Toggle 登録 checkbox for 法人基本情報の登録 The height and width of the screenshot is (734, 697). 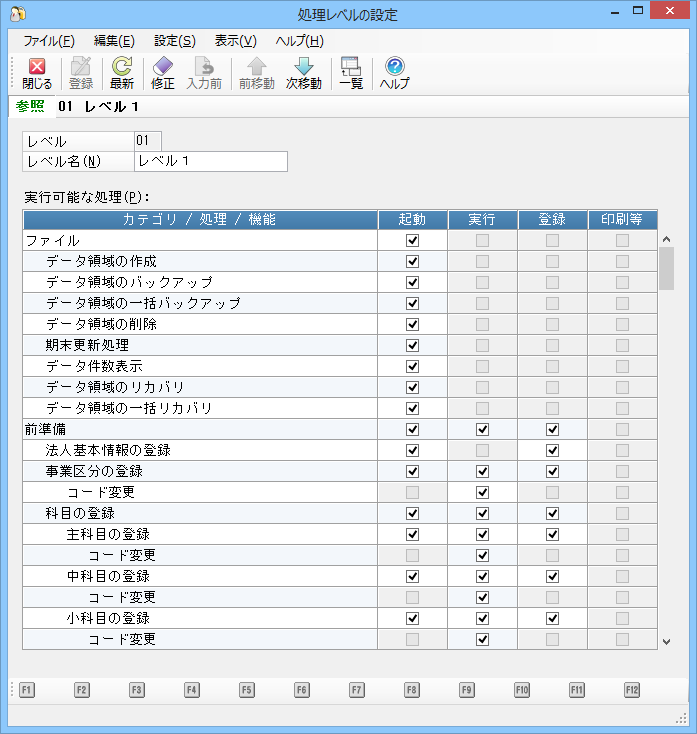click(552, 450)
